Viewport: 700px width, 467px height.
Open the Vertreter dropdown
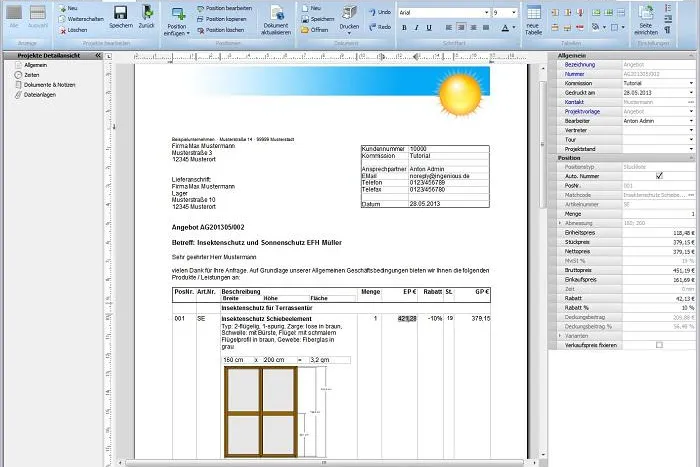tap(691, 130)
